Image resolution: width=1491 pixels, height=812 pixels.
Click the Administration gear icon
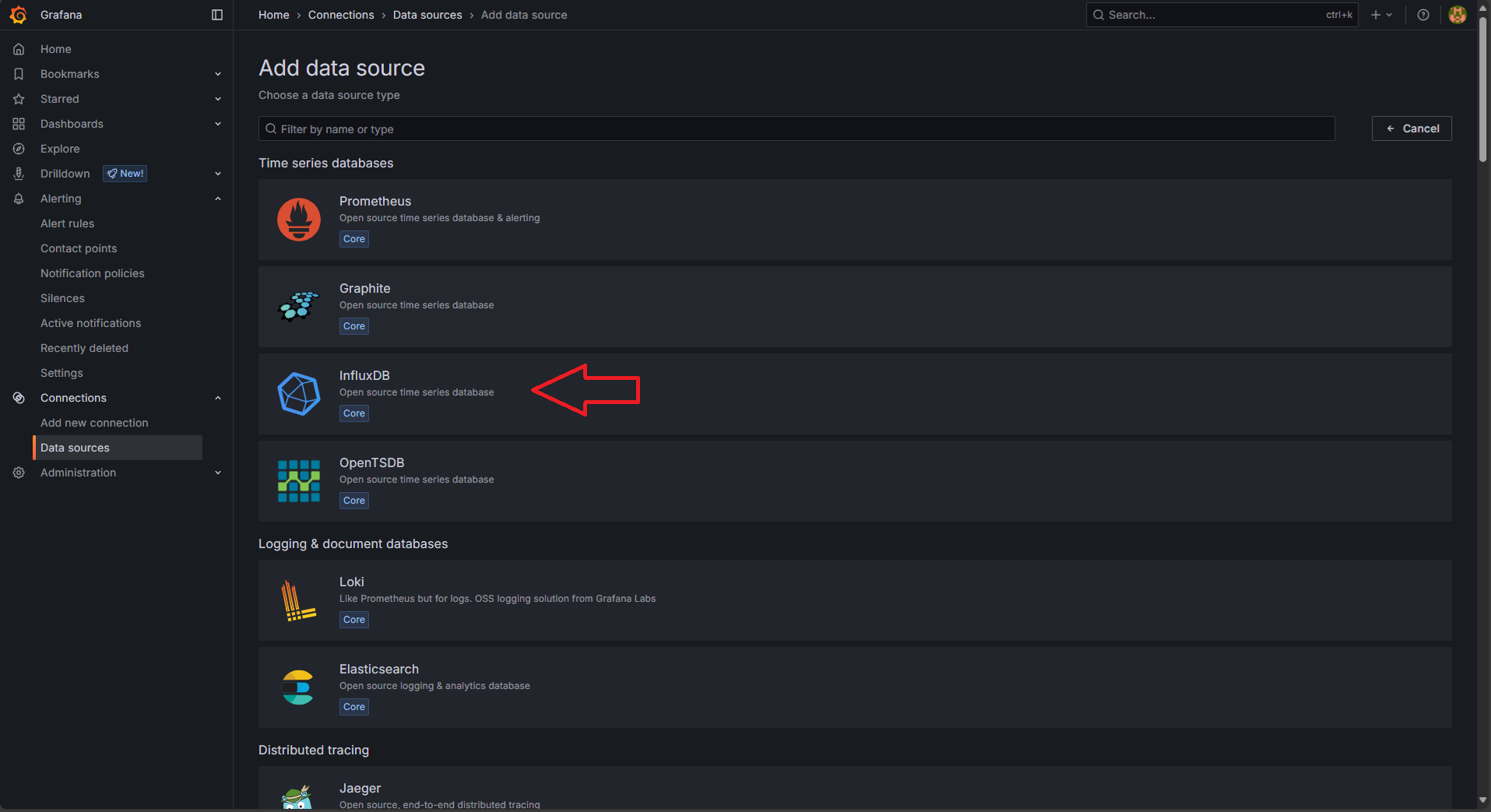pyautogui.click(x=19, y=473)
